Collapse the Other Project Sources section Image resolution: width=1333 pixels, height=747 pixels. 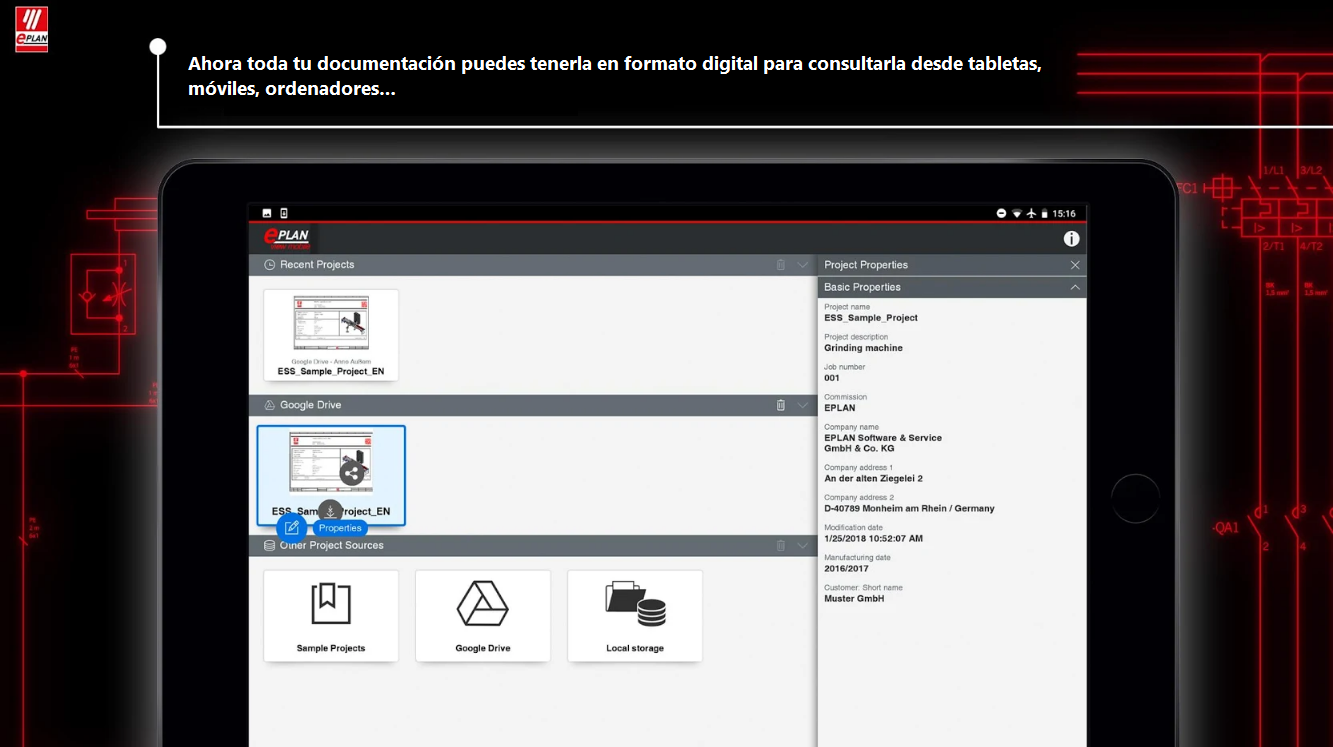[803, 546]
